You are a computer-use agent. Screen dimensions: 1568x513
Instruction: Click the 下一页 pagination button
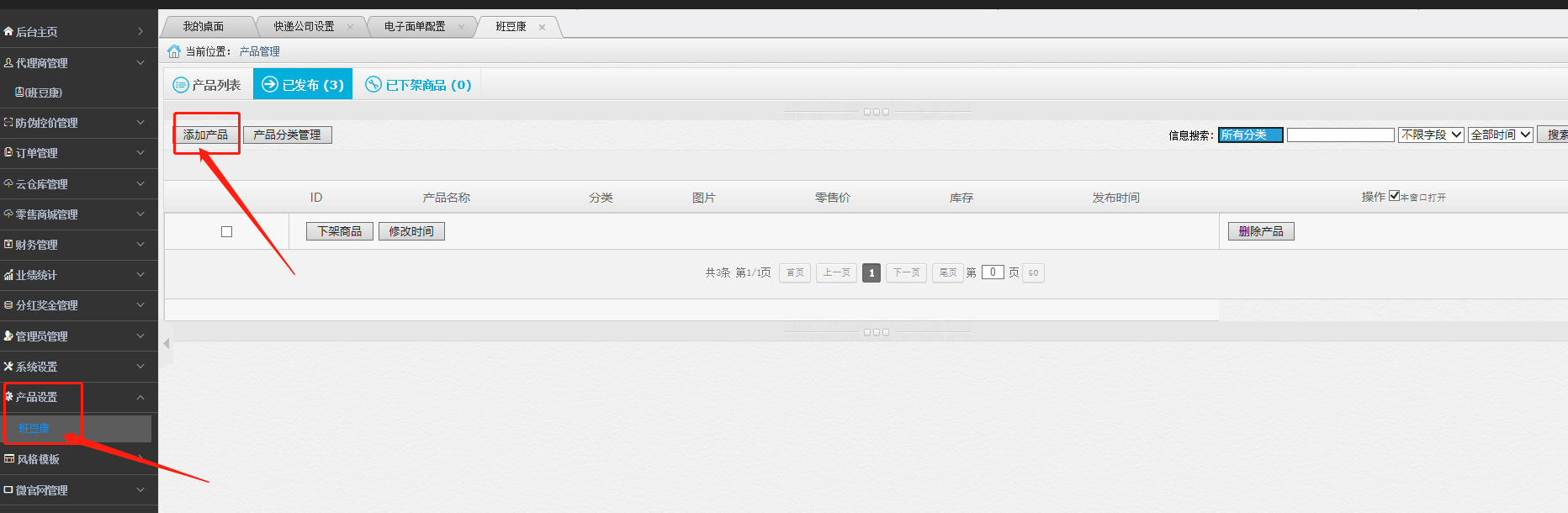tap(907, 272)
